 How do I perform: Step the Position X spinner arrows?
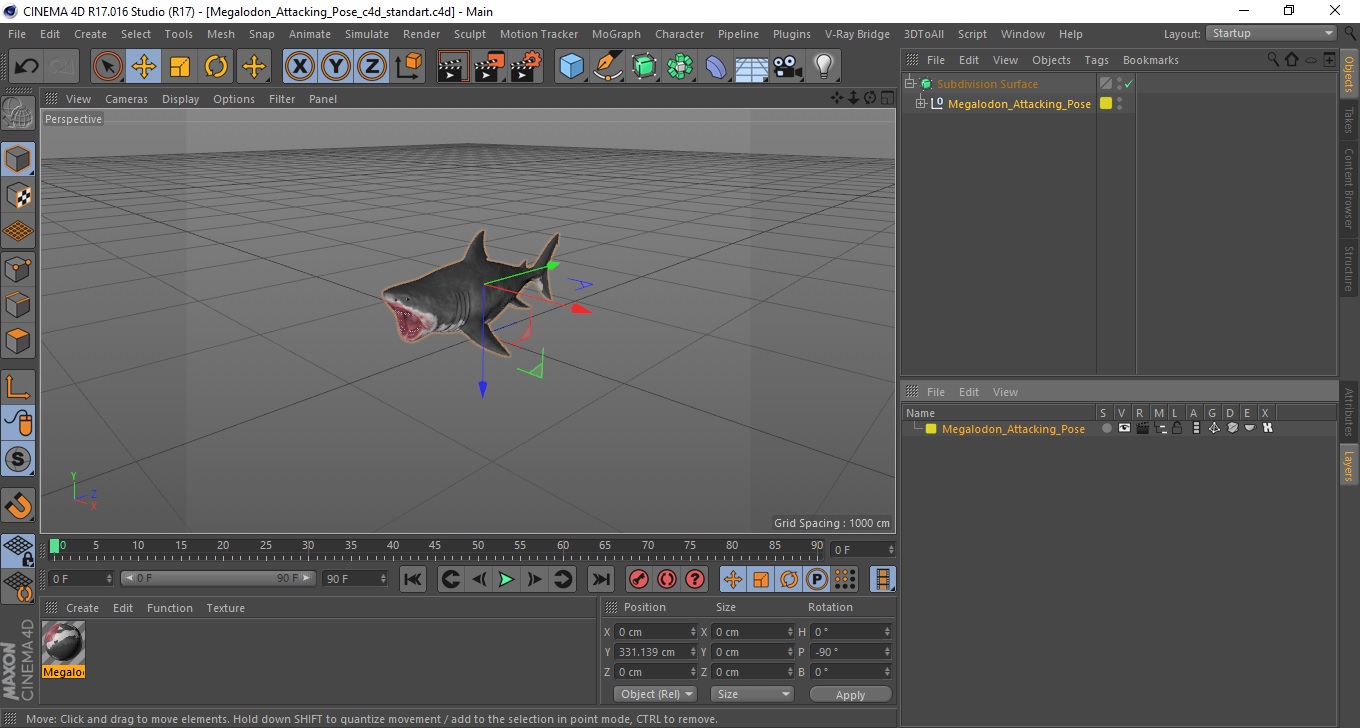(x=693, y=632)
